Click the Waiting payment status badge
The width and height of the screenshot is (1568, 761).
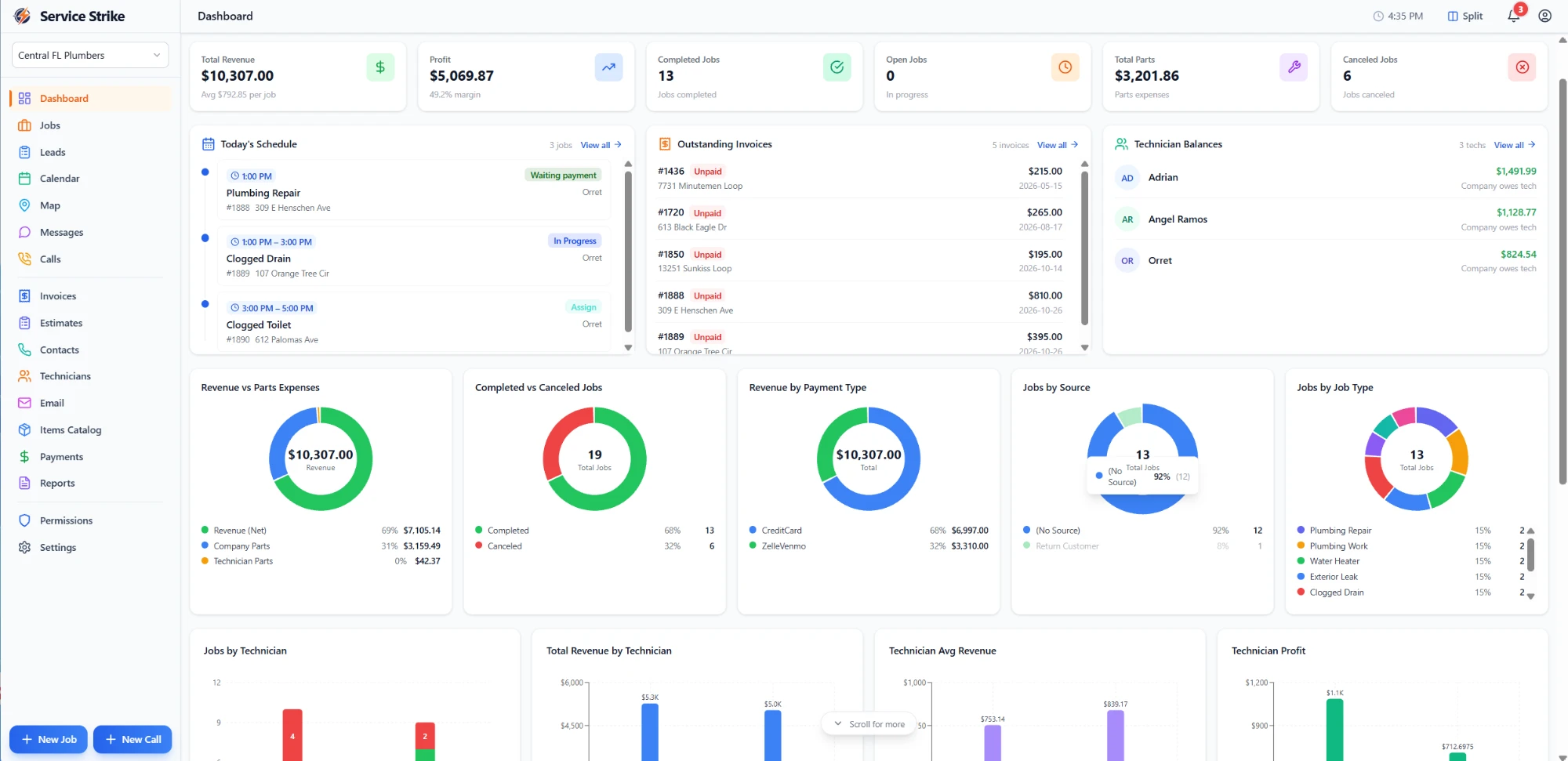[563, 176]
